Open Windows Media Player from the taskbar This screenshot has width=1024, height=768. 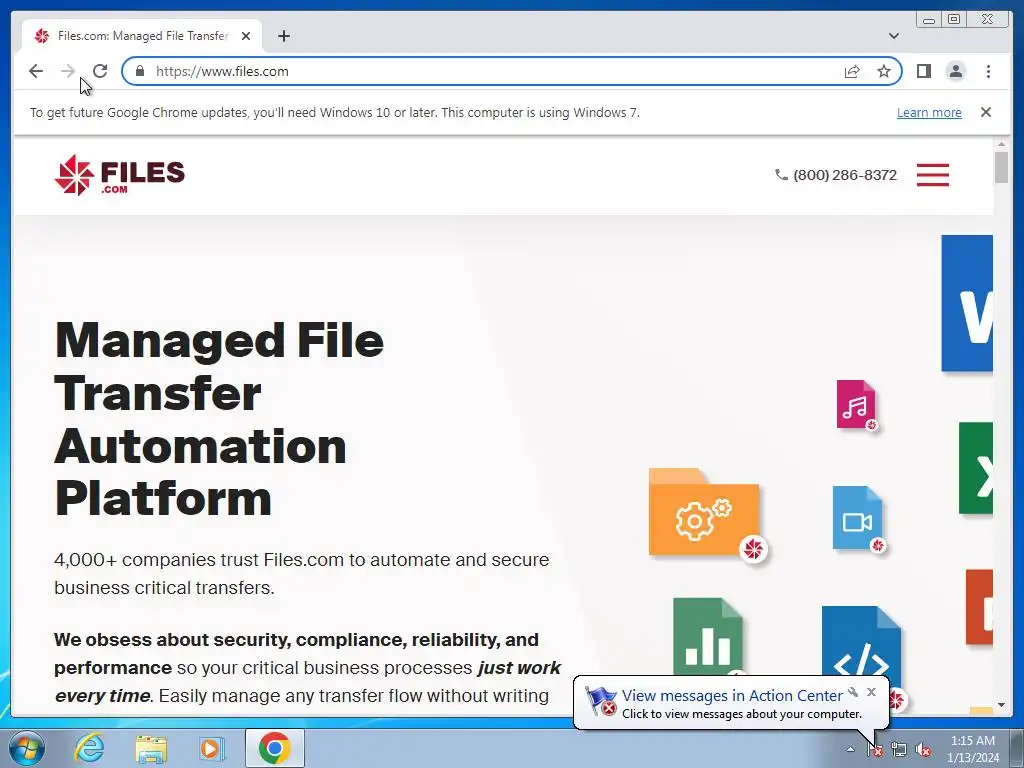point(212,748)
